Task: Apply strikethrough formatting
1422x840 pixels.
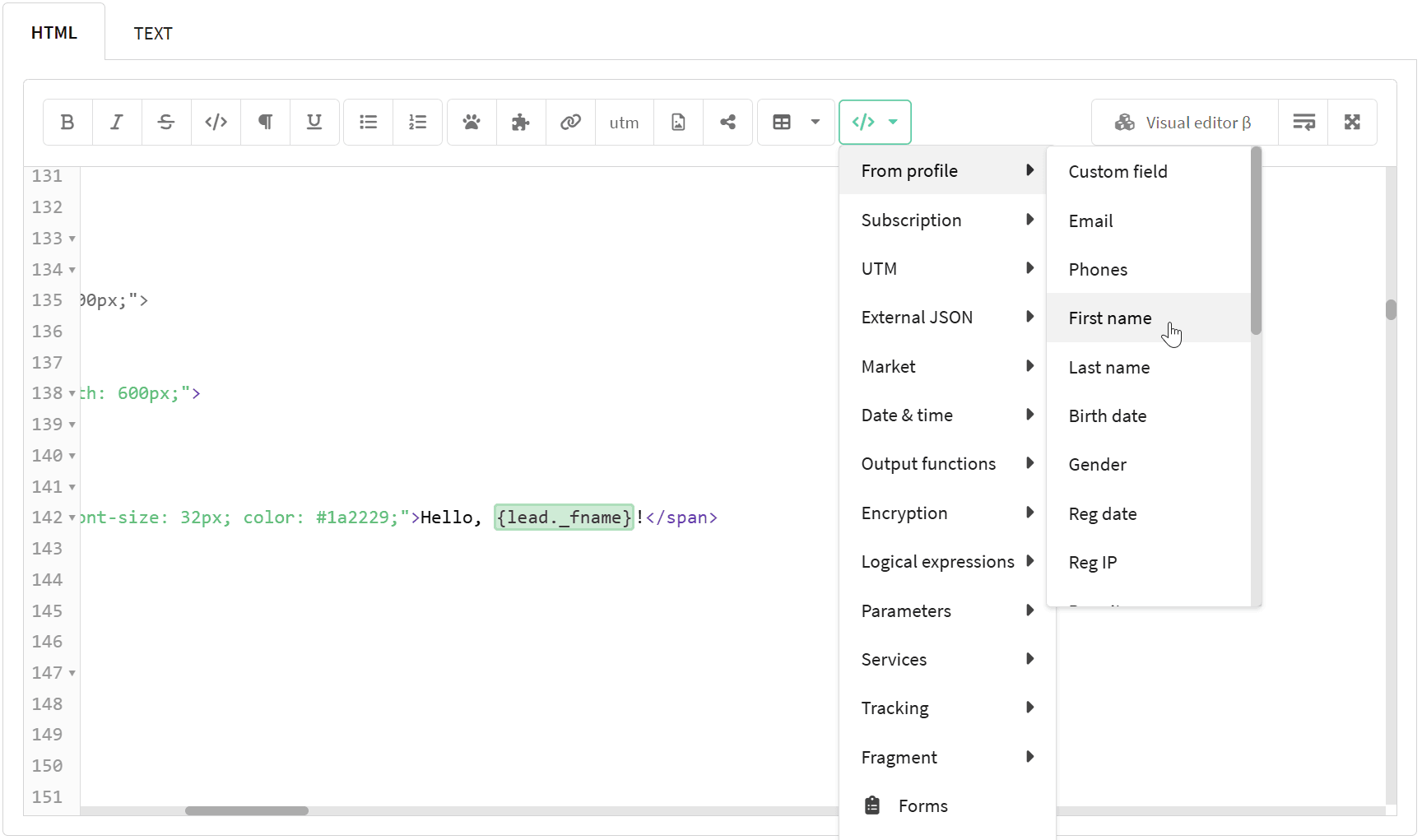Action: (166, 123)
